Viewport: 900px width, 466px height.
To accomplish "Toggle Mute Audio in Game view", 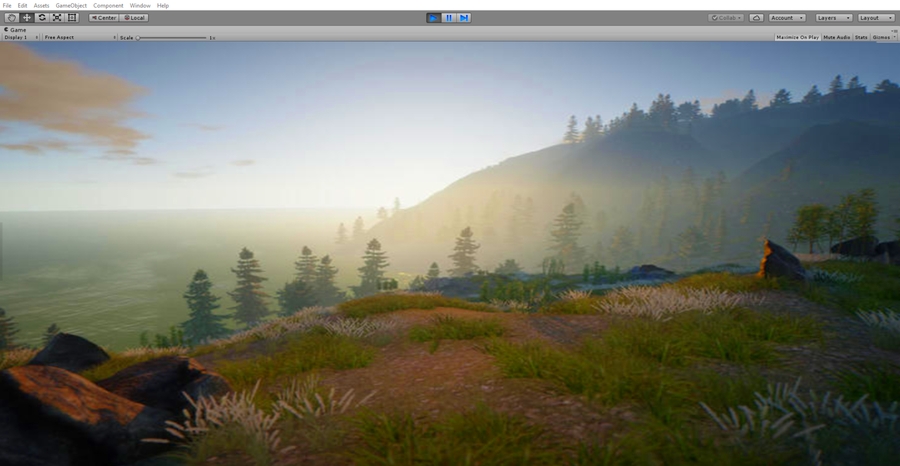I will click(x=836, y=37).
